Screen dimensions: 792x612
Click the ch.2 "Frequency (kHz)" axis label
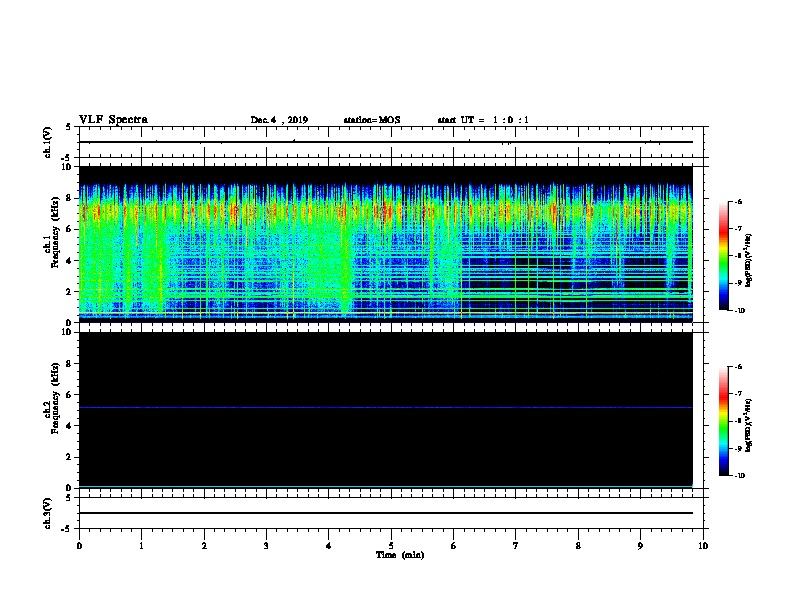(x=55, y=398)
